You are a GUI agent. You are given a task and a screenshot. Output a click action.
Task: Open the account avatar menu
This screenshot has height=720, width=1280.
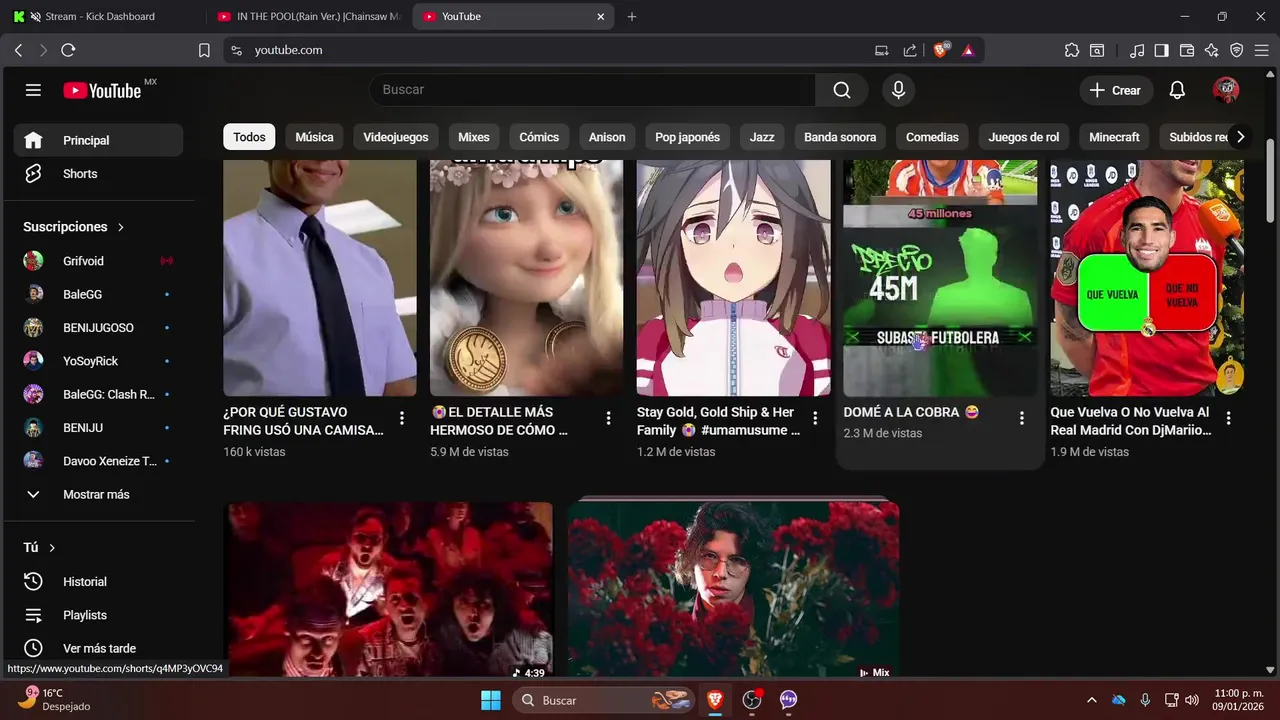point(1225,90)
